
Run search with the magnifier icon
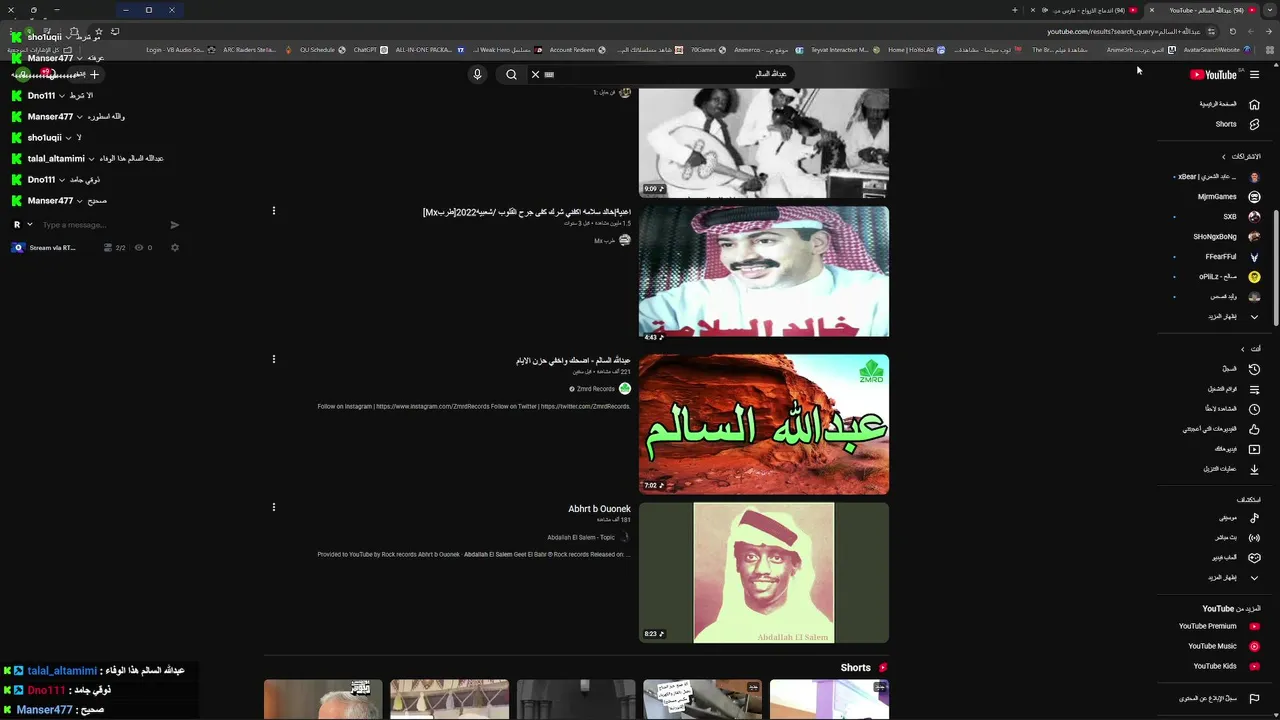point(511,74)
